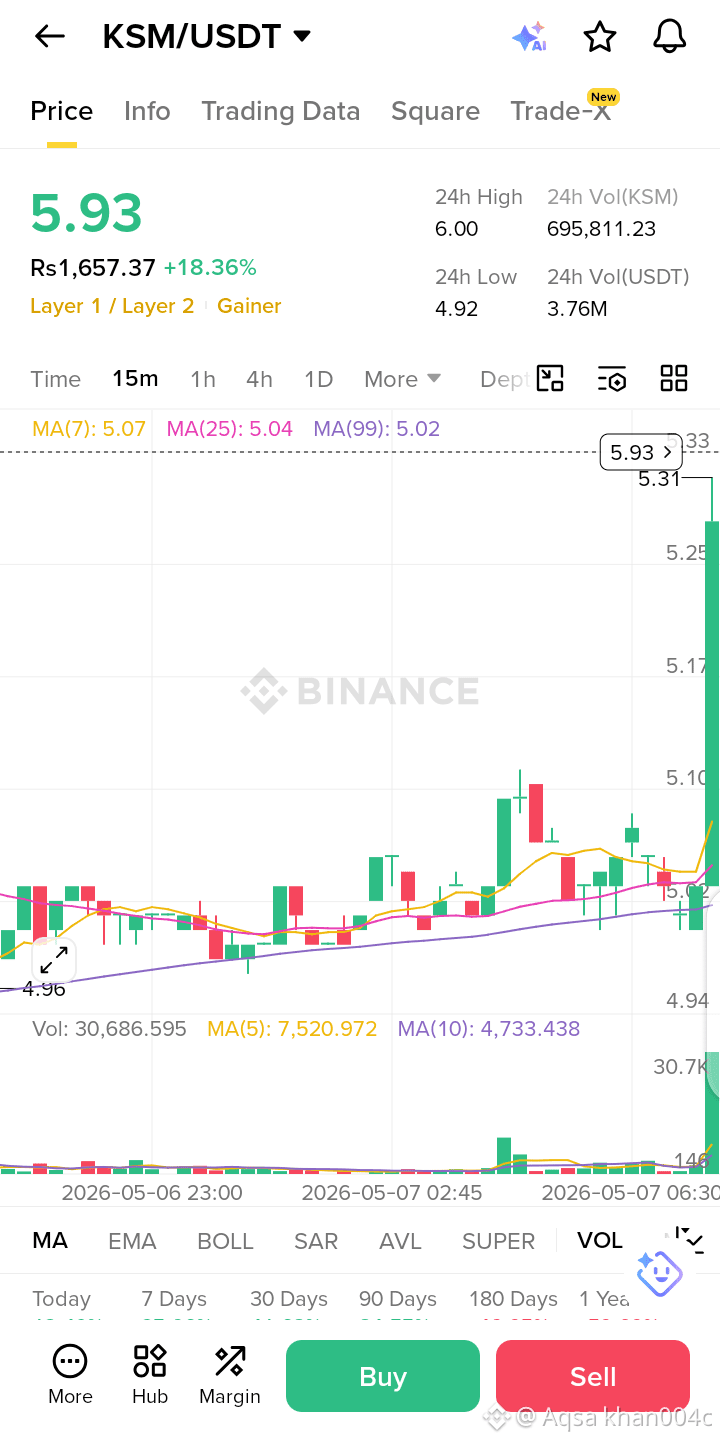Tap the MA(5): 7,520.972 volume label
Viewport: 720px width, 1442px height.
click(x=292, y=1029)
